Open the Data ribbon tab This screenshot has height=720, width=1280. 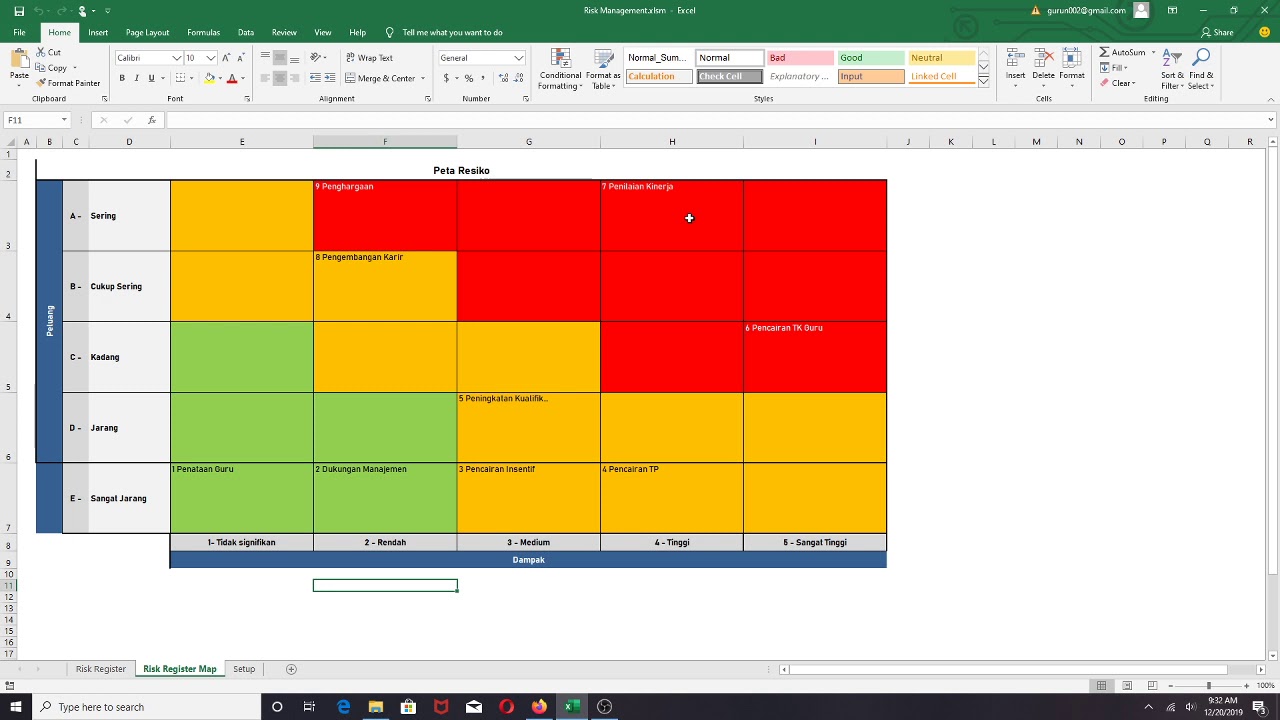pos(246,32)
